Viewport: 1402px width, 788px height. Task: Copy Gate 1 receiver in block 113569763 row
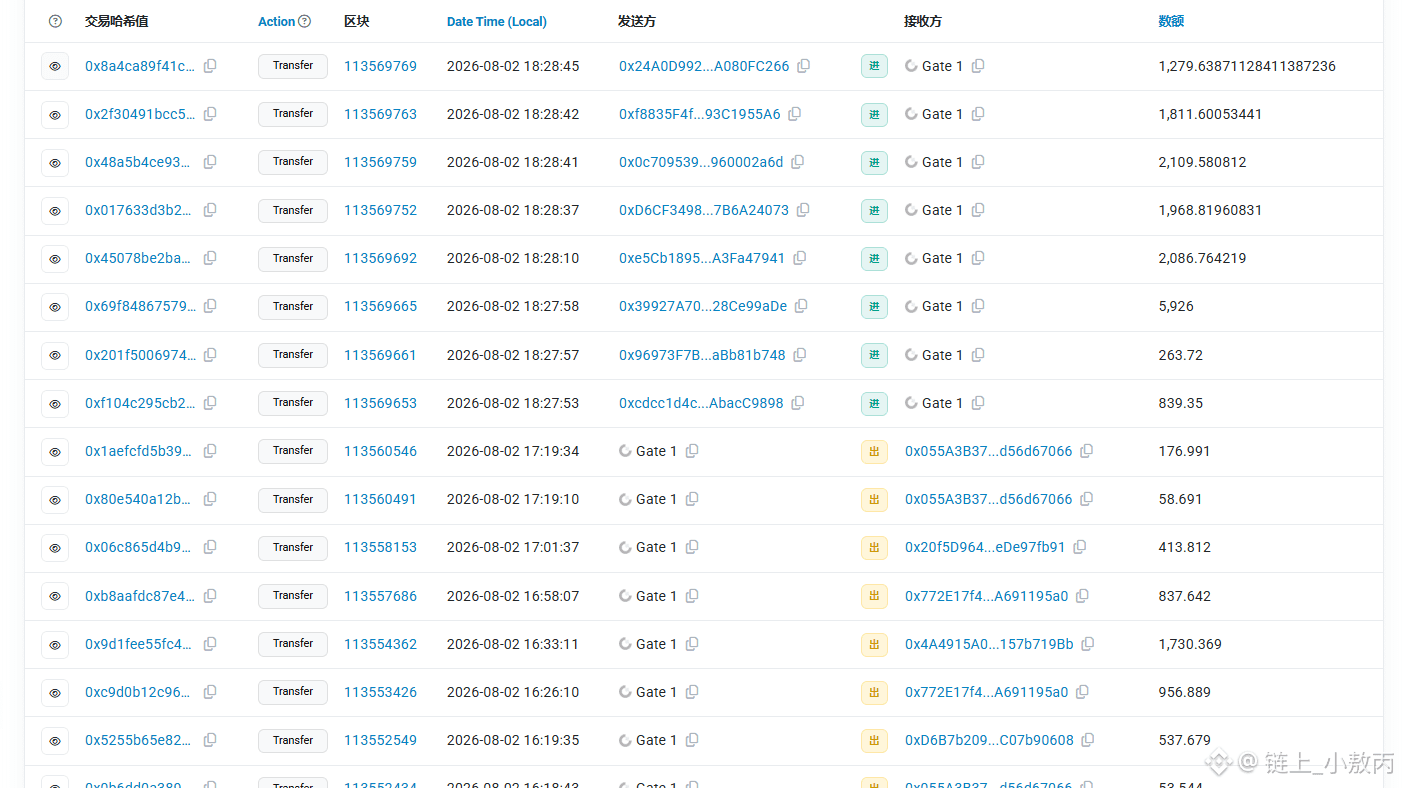(x=978, y=114)
